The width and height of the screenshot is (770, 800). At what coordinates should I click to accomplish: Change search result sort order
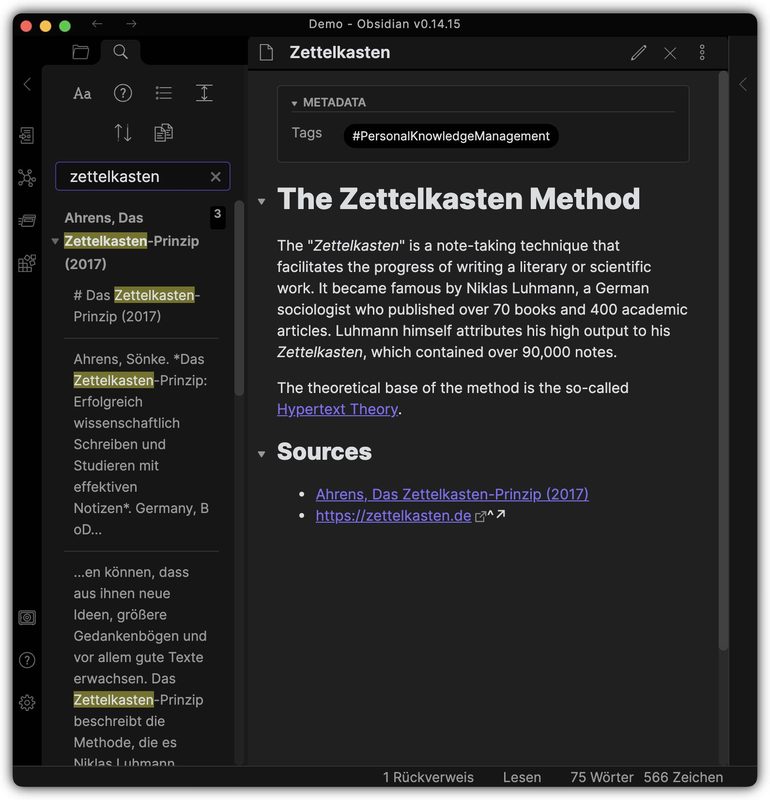122,133
